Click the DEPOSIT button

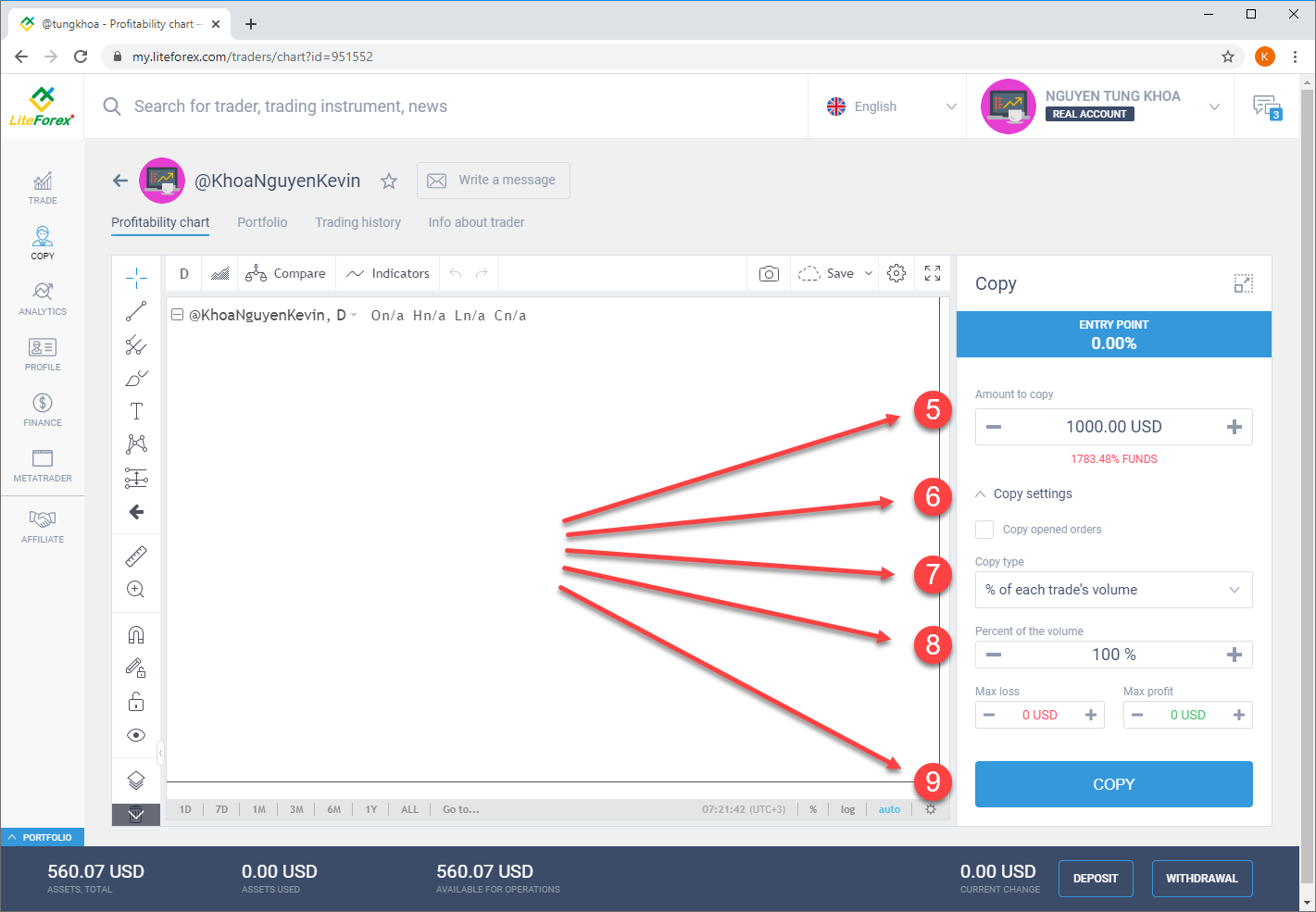1096,879
